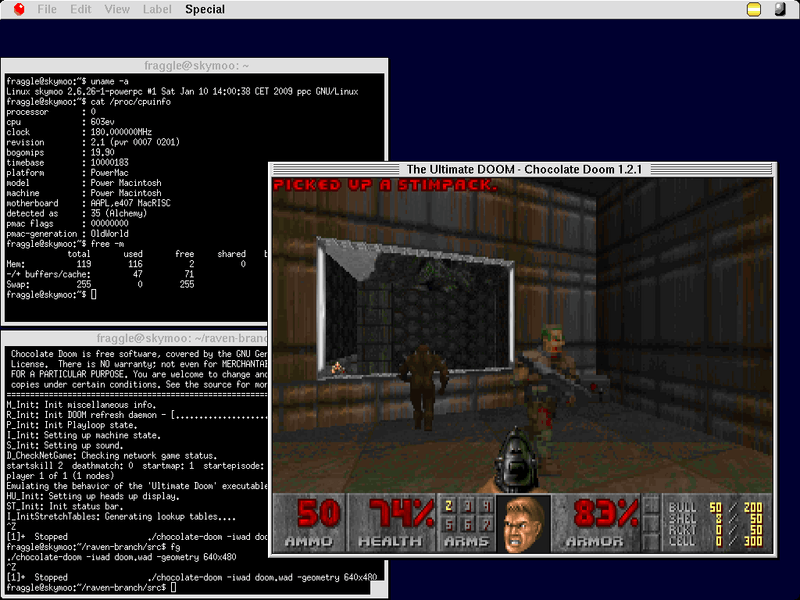Select arms slot 7 in Doom status bar
Image resolution: width=800 pixels, height=600 pixels.
click(x=486, y=524)
